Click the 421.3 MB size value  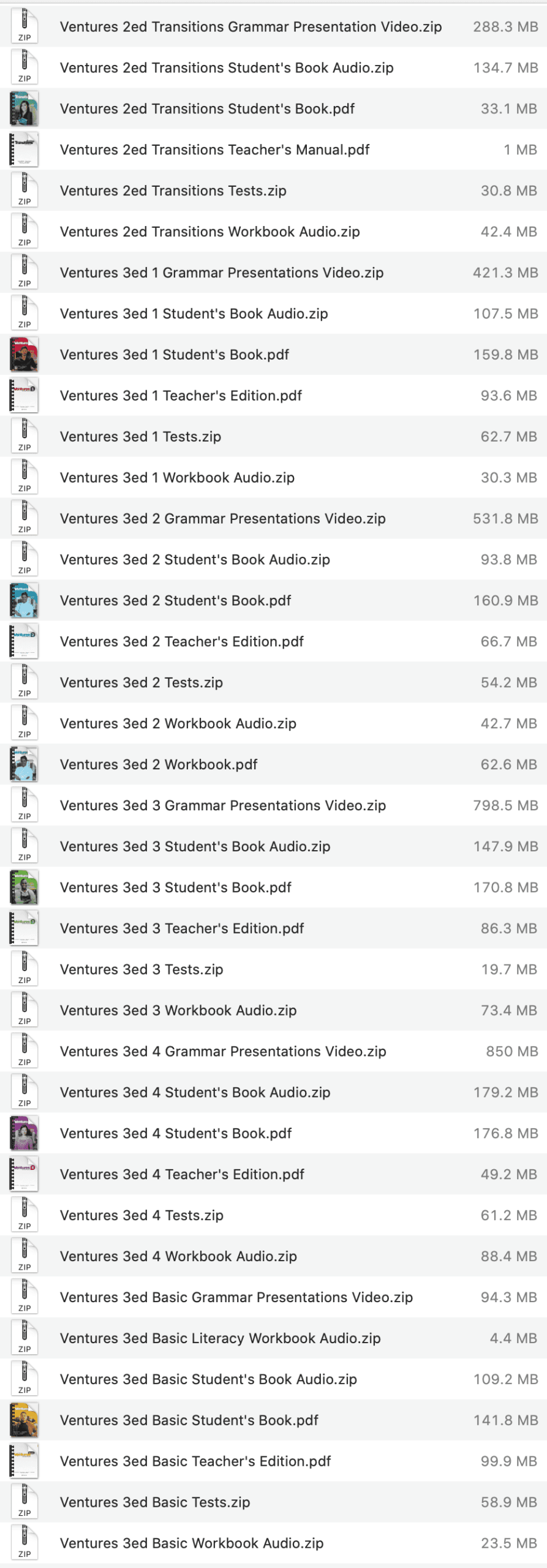click(505, 273)
